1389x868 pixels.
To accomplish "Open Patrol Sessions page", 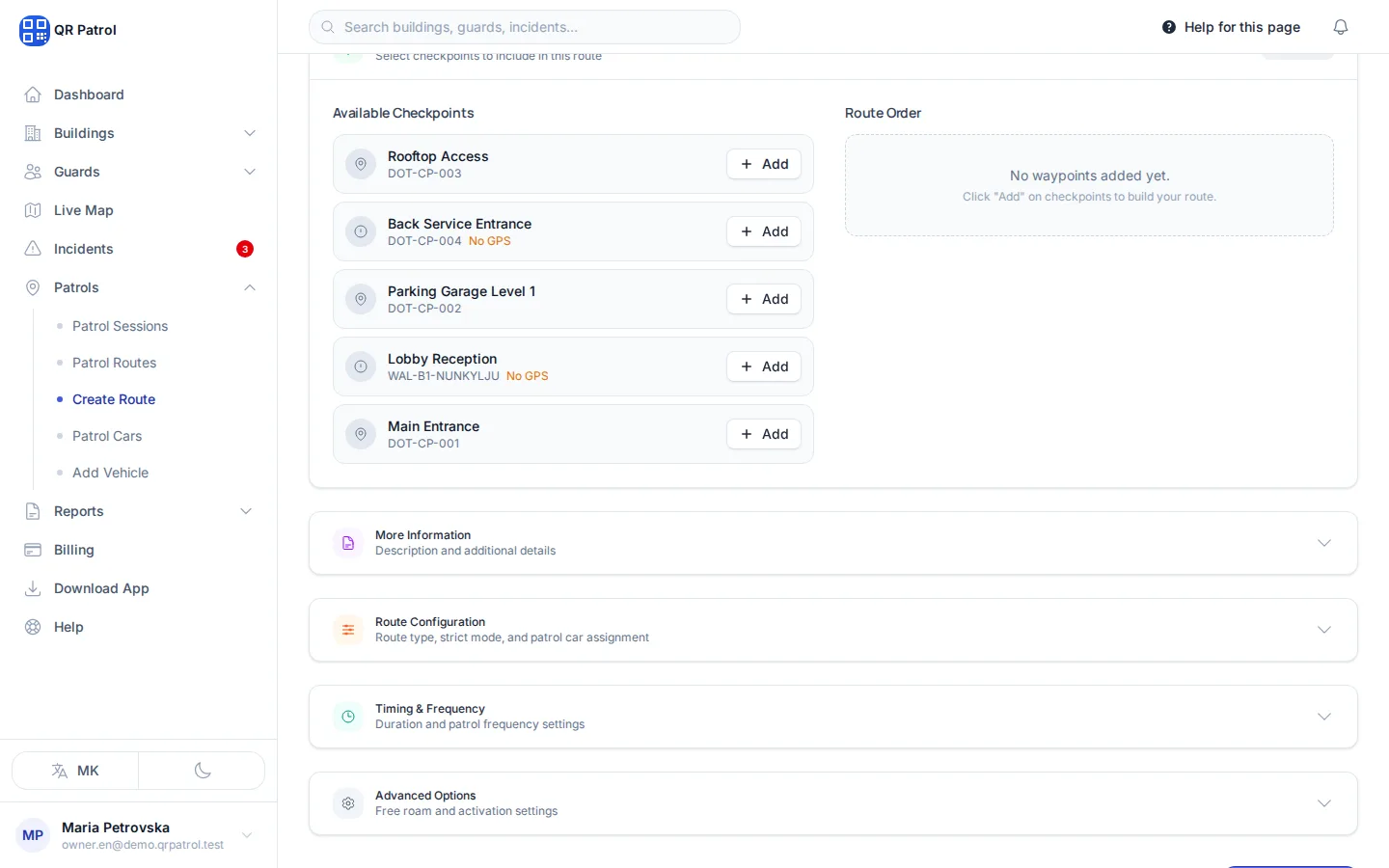I will pos(120,326).
